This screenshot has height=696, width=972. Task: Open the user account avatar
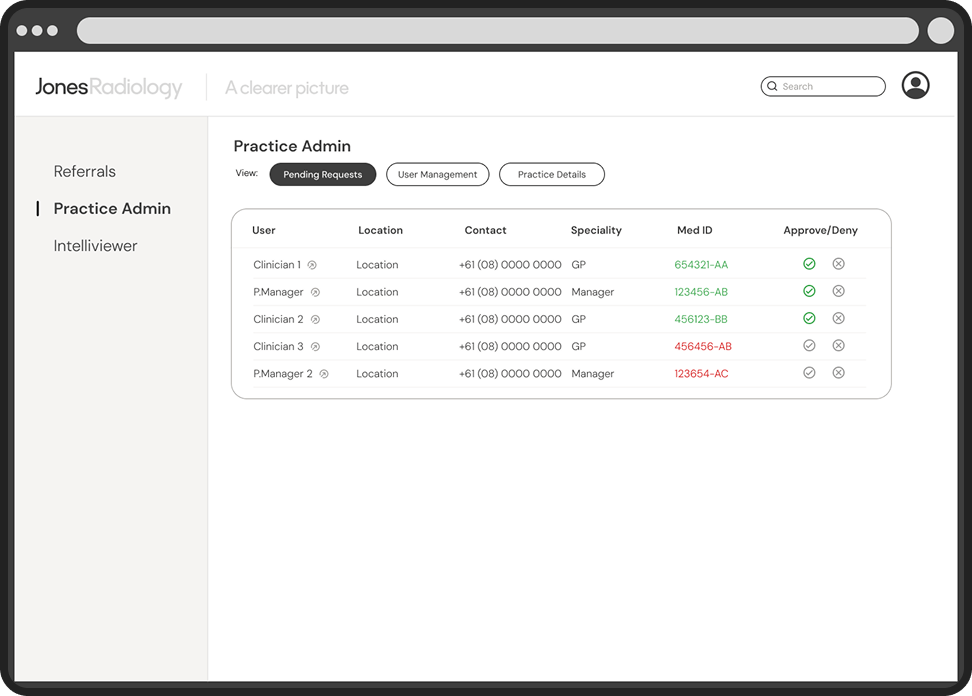pos(915,86)
